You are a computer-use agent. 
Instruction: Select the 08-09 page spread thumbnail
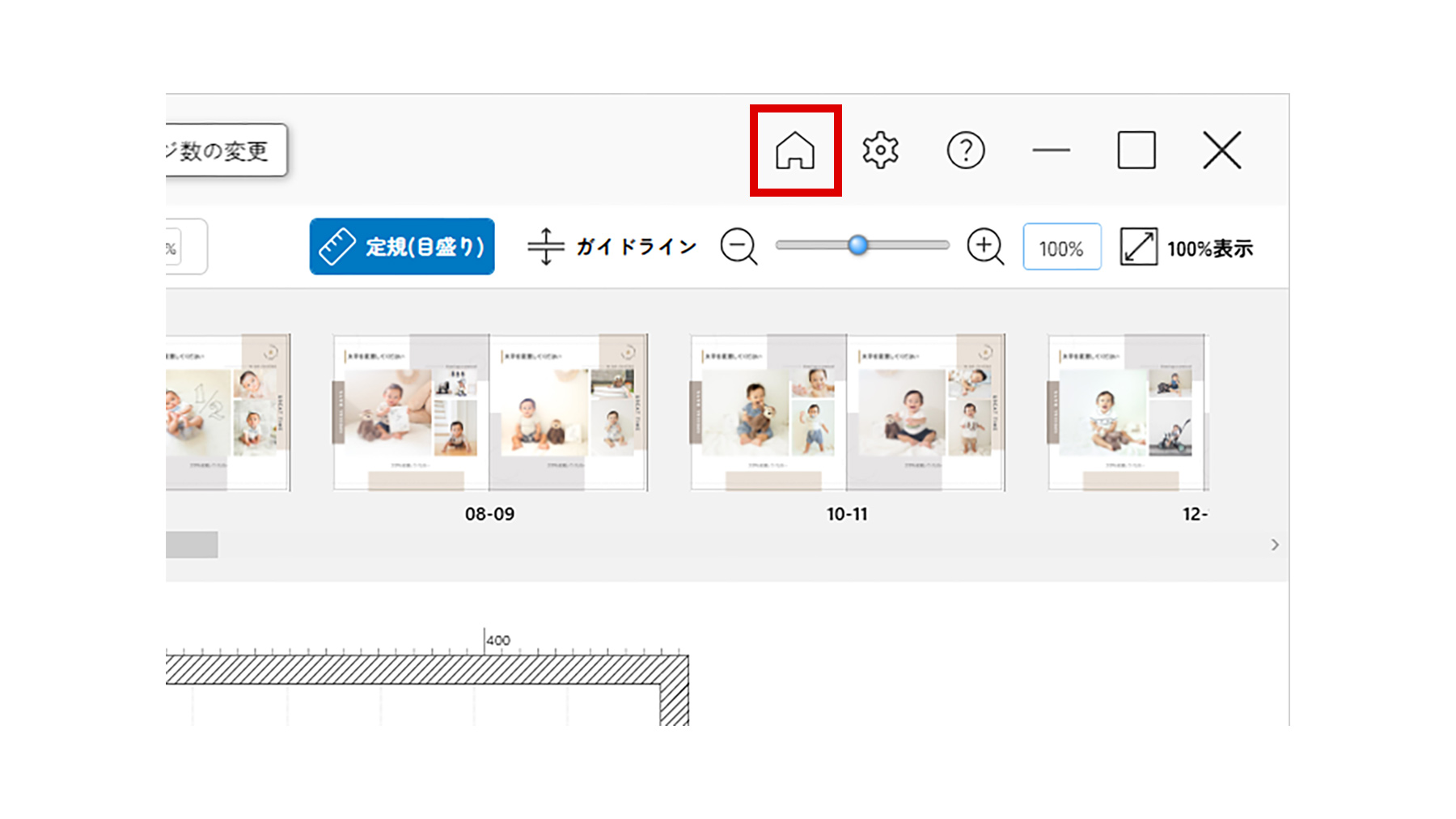click(490, 412)
